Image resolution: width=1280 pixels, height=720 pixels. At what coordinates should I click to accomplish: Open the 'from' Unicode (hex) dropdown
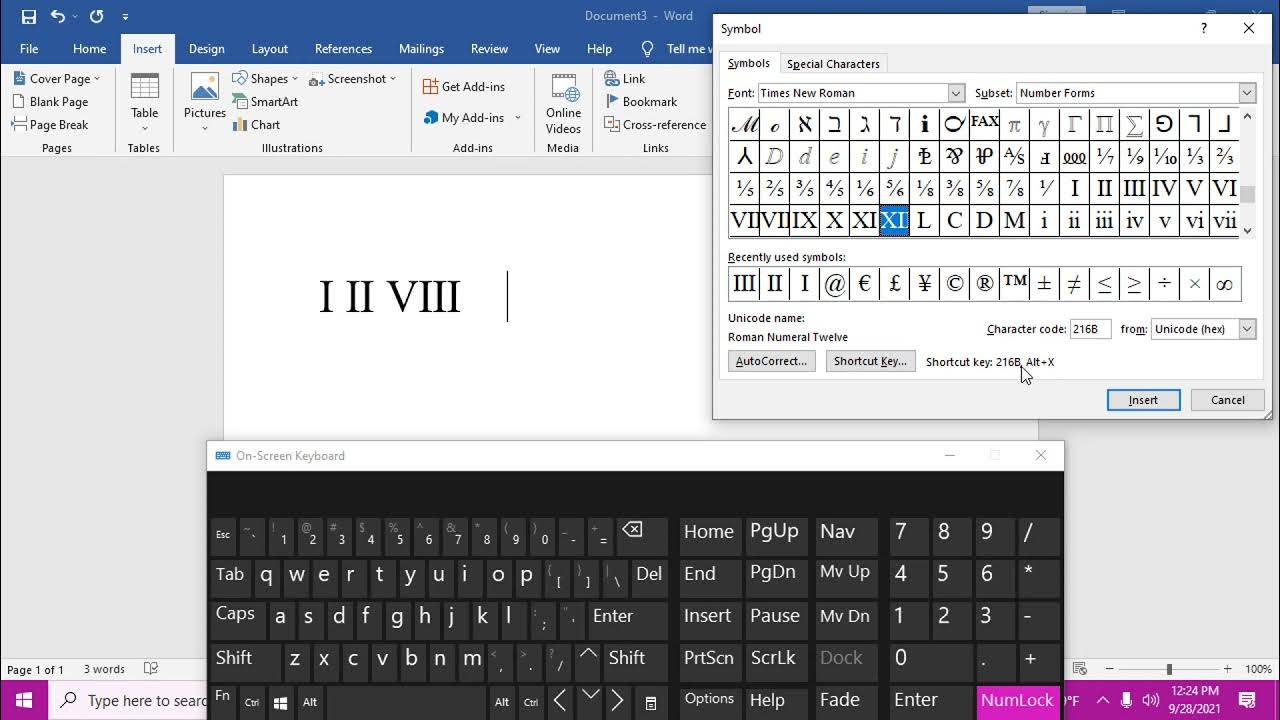1246,329
